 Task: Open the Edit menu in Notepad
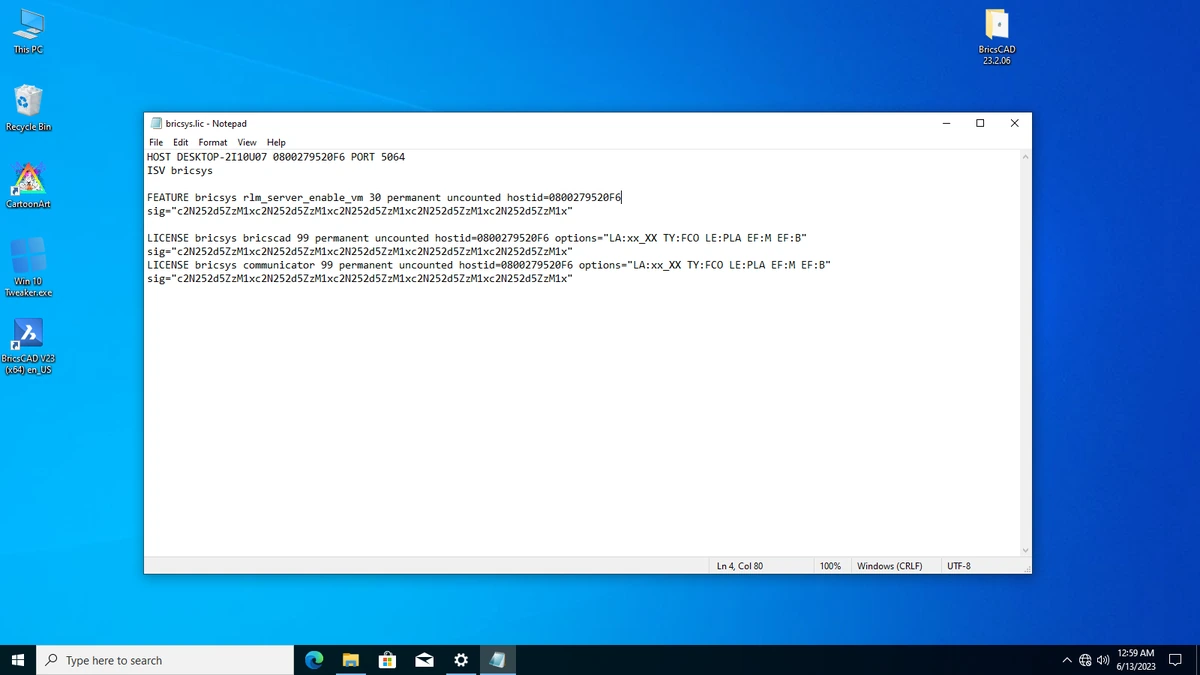click(180, 142)
